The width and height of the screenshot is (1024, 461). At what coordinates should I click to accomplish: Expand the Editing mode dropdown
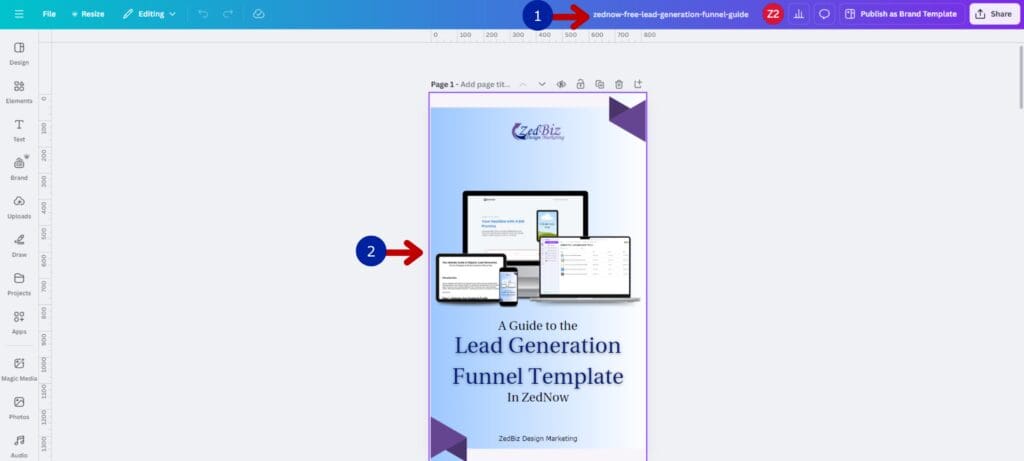(149, 14)
